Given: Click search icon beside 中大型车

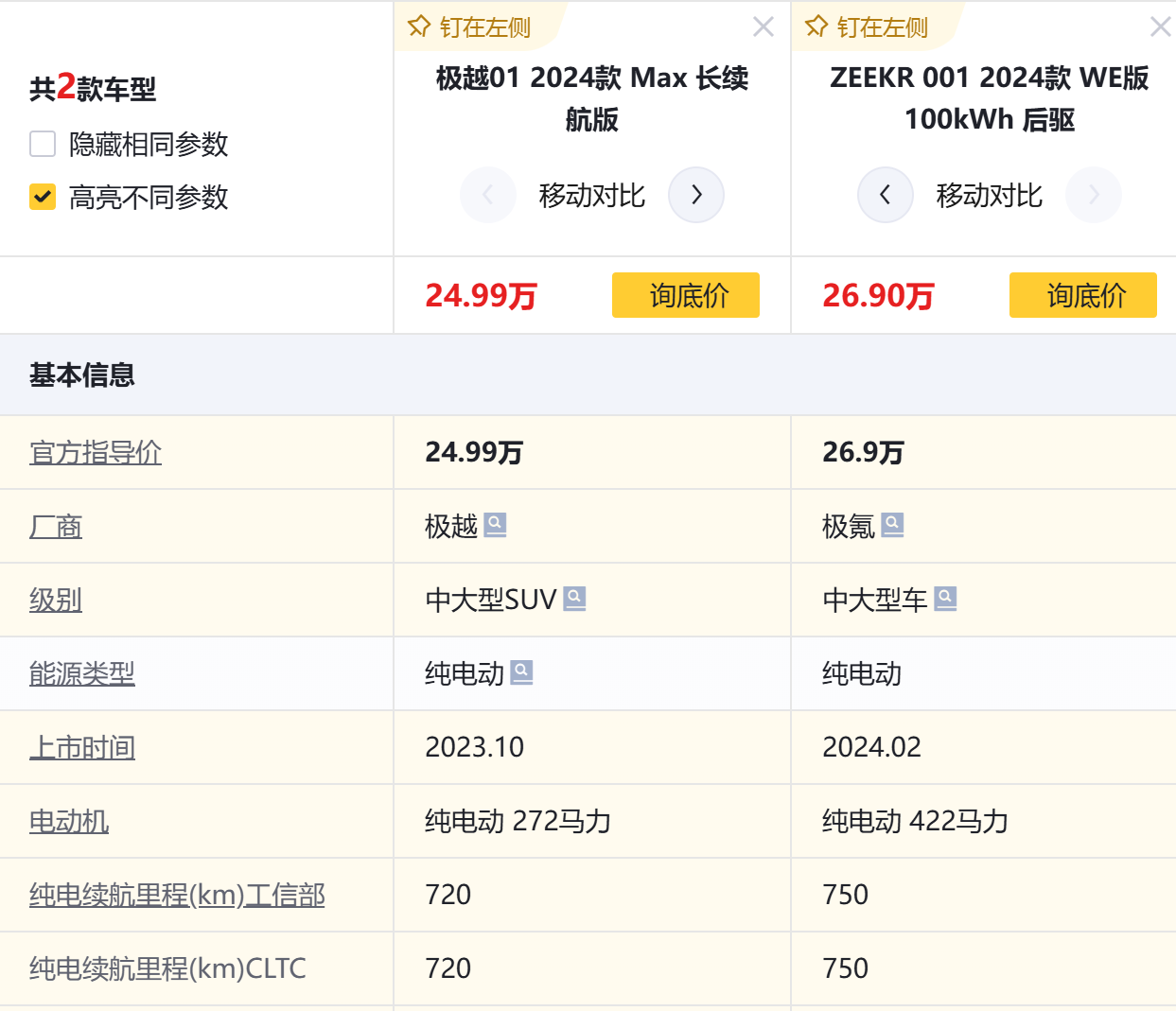Looking at the screenshot, I should 945,599.
